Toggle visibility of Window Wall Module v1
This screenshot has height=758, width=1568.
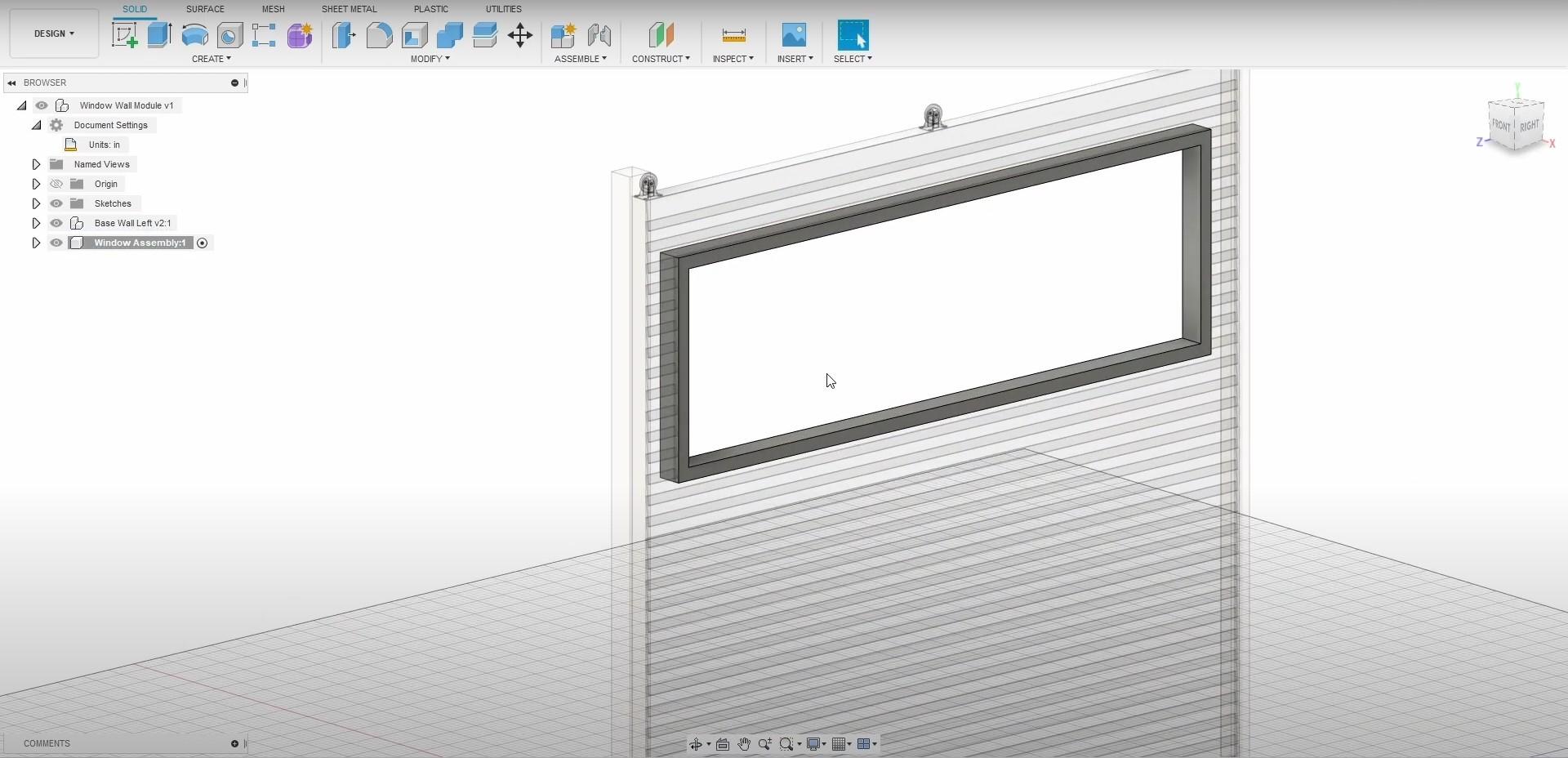(42, 105)
